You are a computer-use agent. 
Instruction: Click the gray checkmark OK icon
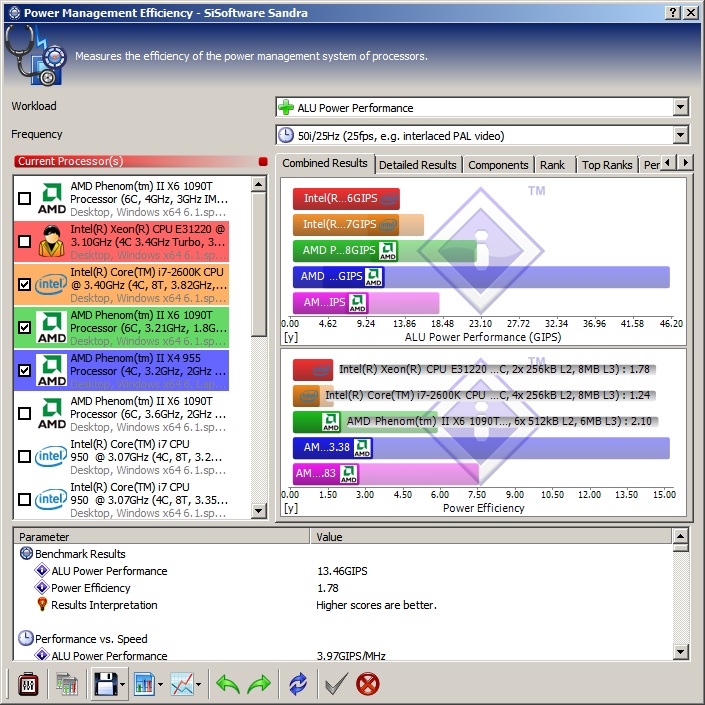pos(336,684)
